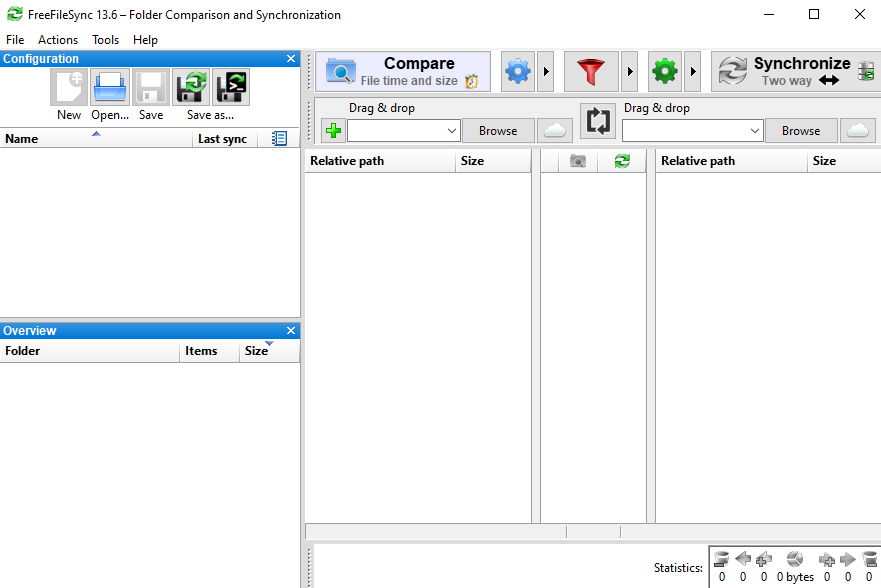The image size is (881, 588).
Task: Sort configurations by Name column
Action: [x=96, y=139]
